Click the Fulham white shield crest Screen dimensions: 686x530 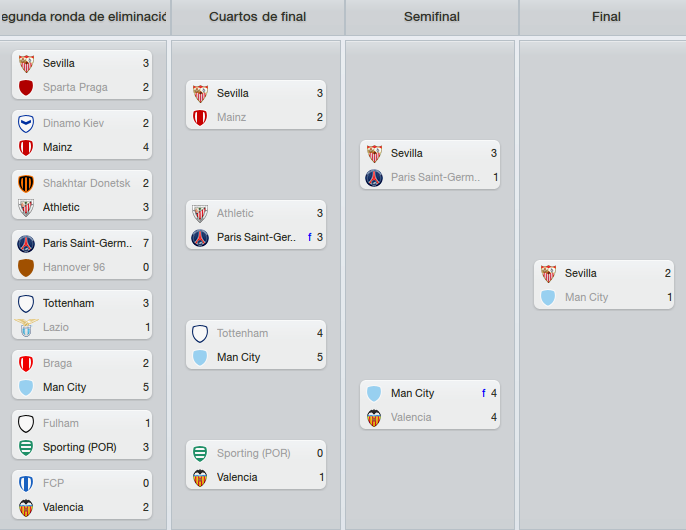point(26,423)
